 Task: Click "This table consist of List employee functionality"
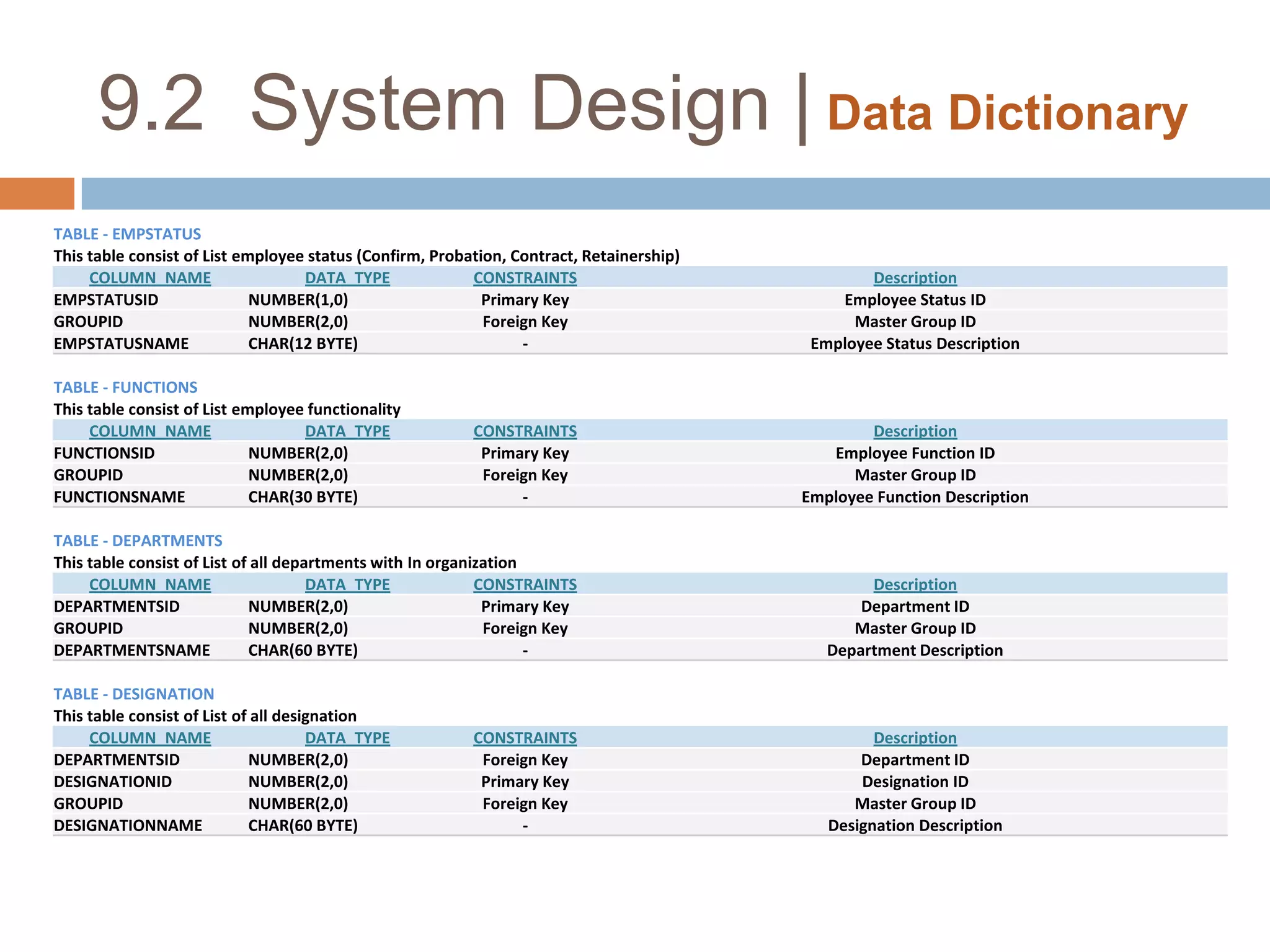[x=227, y=409]
